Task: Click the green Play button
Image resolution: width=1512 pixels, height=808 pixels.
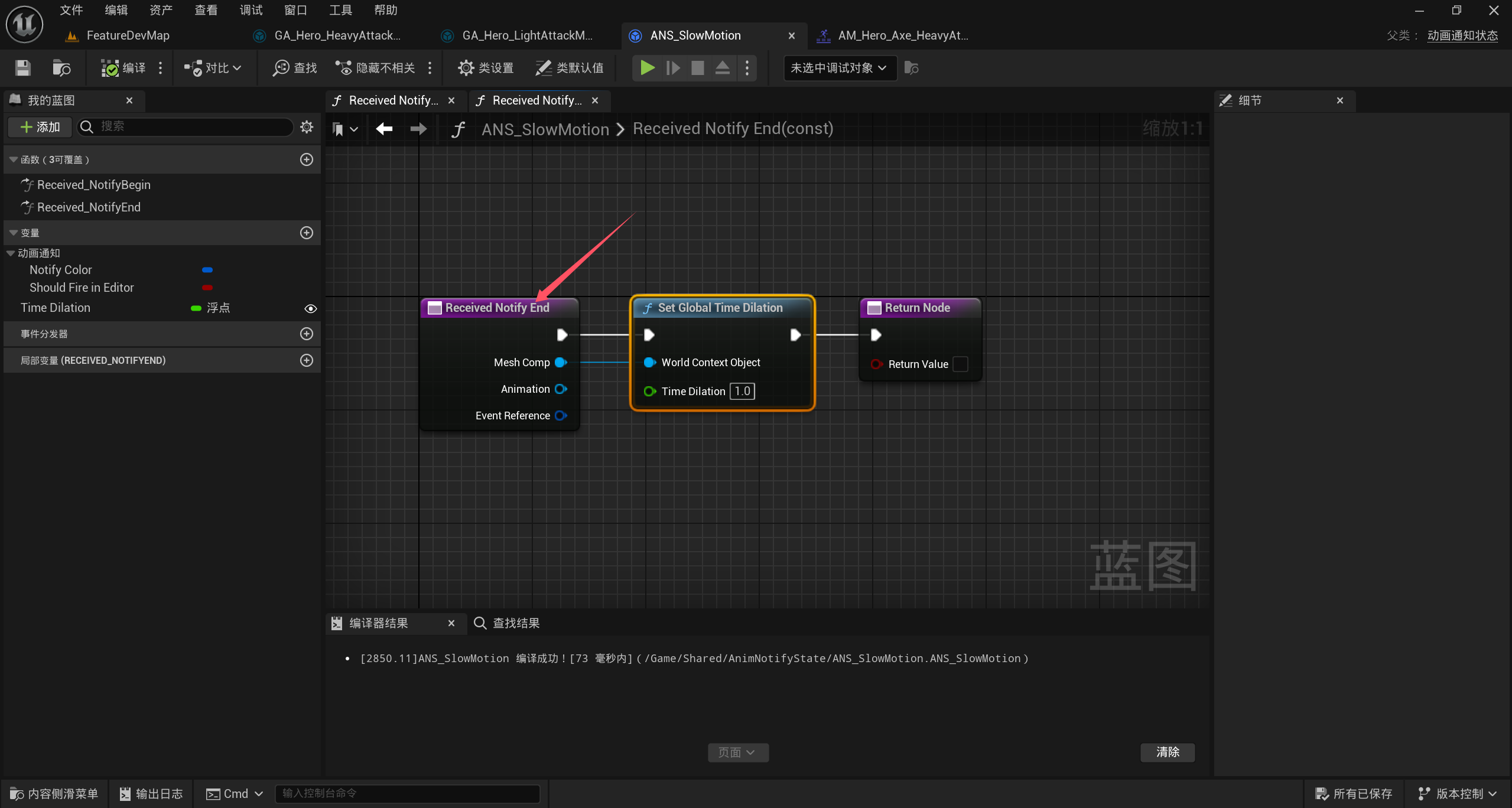Action: [647, 68]
